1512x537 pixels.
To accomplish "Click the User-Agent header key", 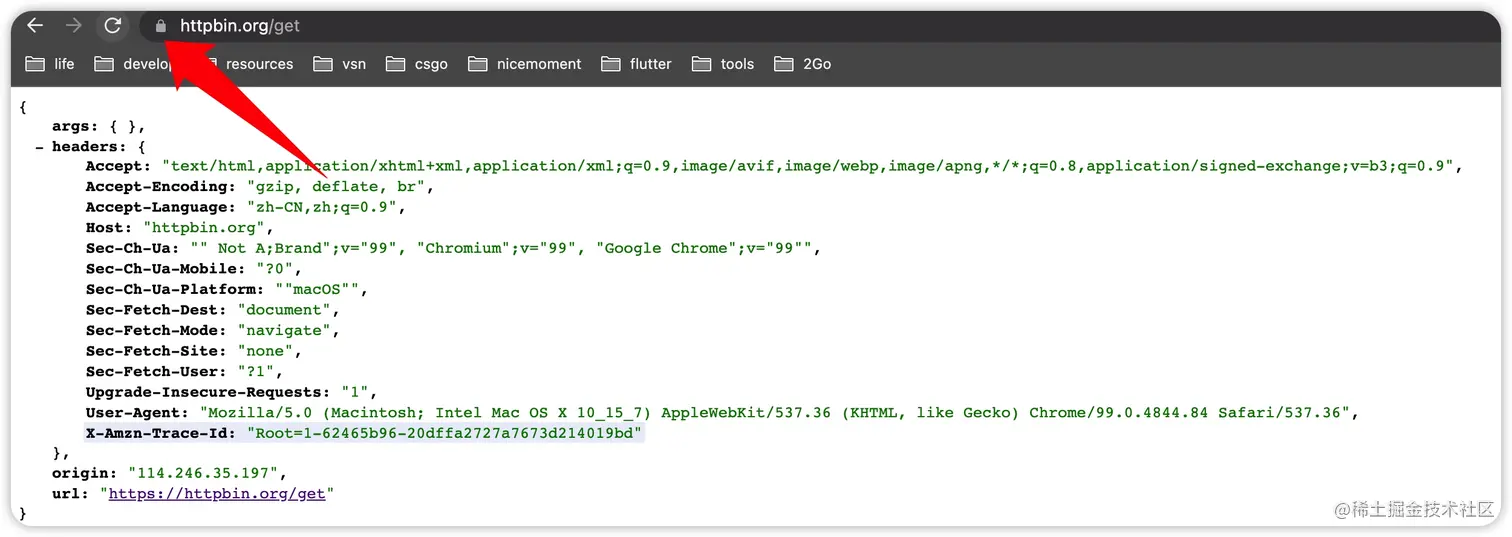I will [135, 413].
